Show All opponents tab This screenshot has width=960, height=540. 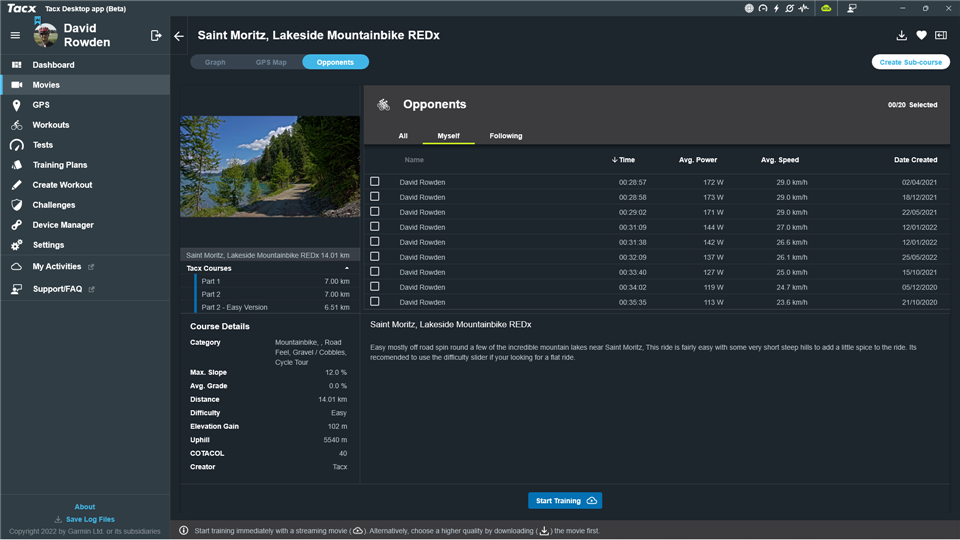click(x=403, y=136)
